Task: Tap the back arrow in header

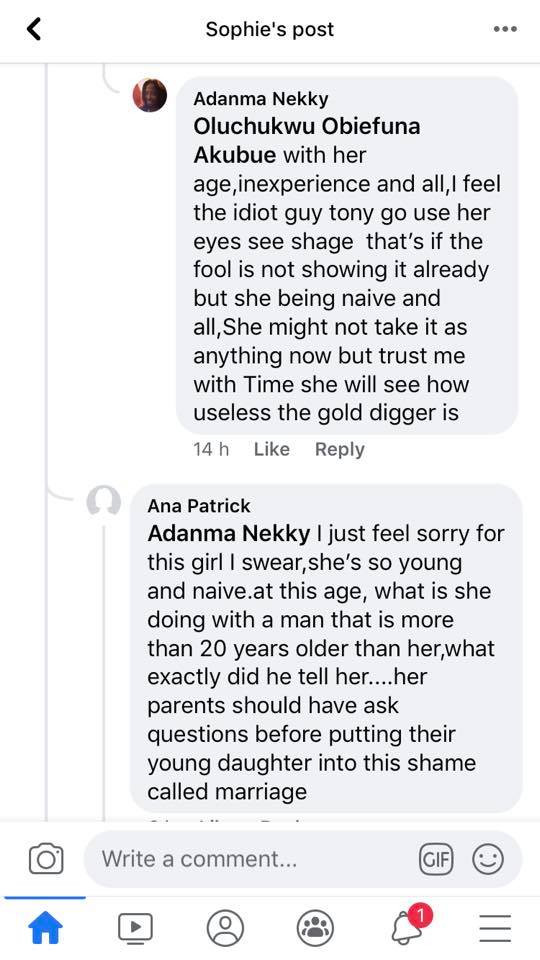Action: [x=34, y=29]
